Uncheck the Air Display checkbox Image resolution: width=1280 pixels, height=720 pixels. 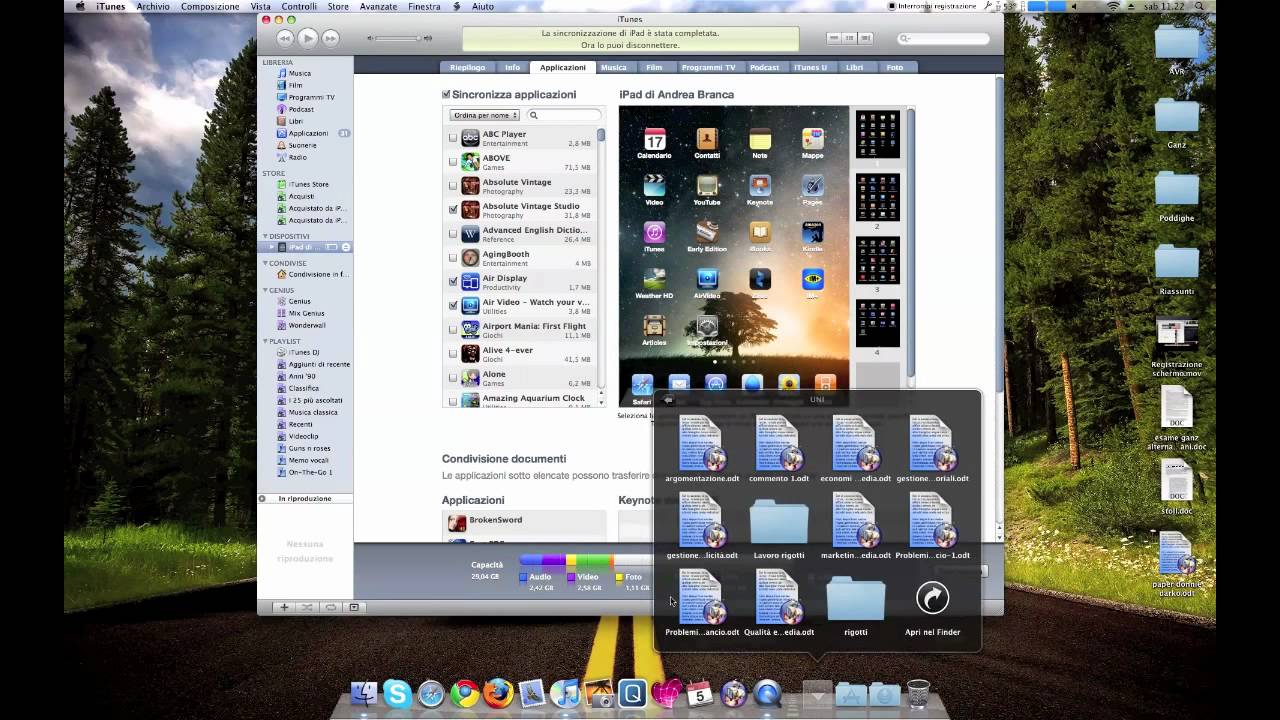pos(453,282)
